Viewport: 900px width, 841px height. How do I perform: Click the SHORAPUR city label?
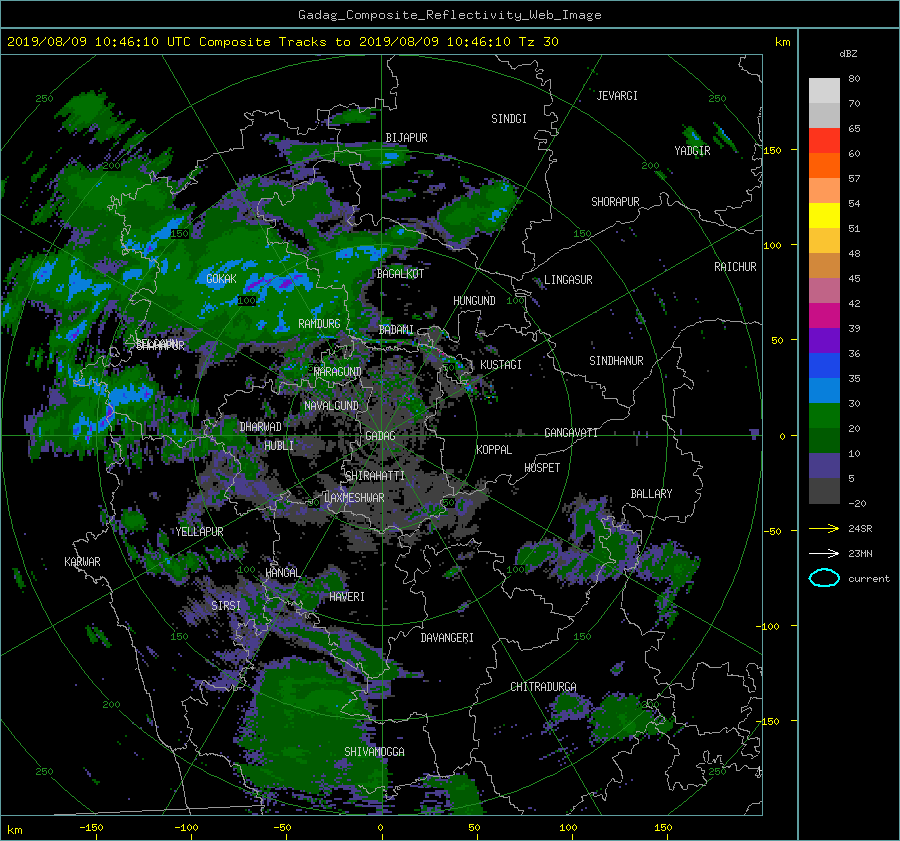click(615, 202)
